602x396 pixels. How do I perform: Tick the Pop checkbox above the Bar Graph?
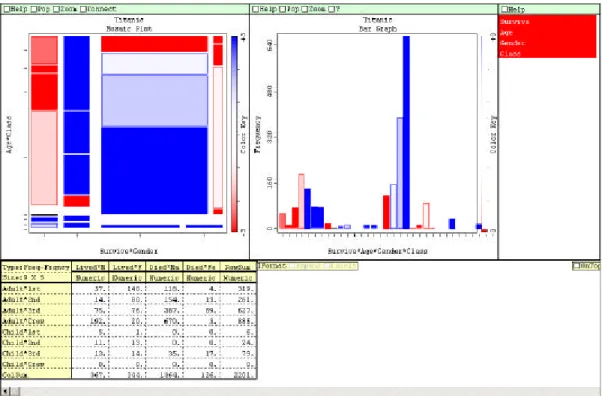(282, 9)
